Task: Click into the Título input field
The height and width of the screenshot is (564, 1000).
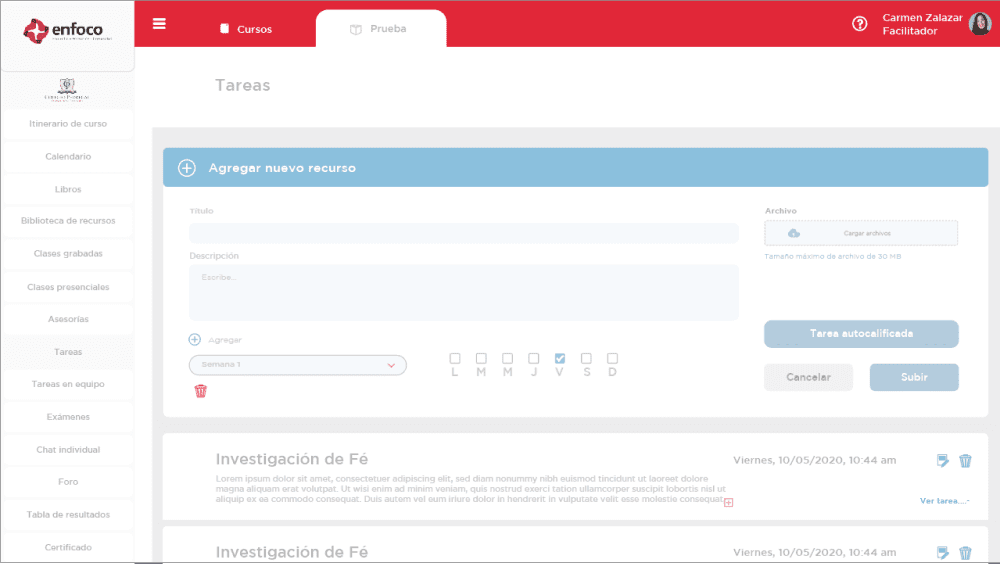Action: [463, 233]
